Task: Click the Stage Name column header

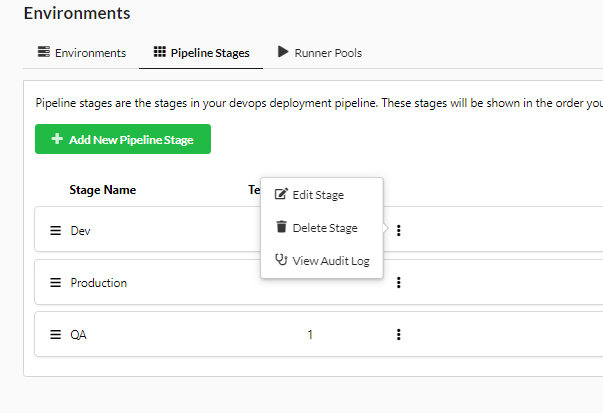Action: tap(102, 190)
